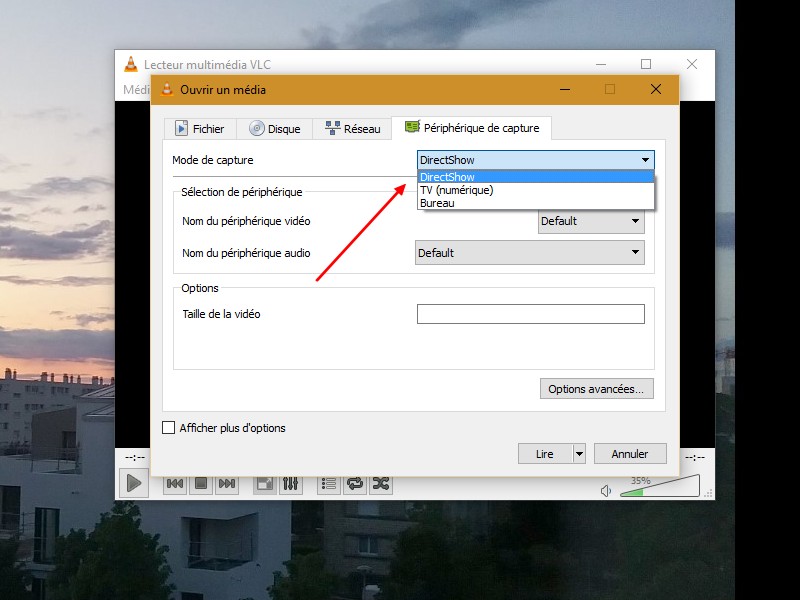Enable shuffle random playback icon
The width and height of the screenshot is (800, 600).
381,484
